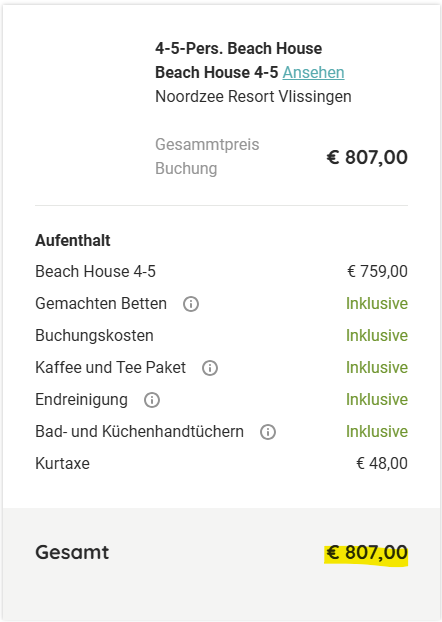This screenshot has height=622, width=442.
Task: Click the 4-5-Pers. Beach House title
Action: click(x=238, y=48)
